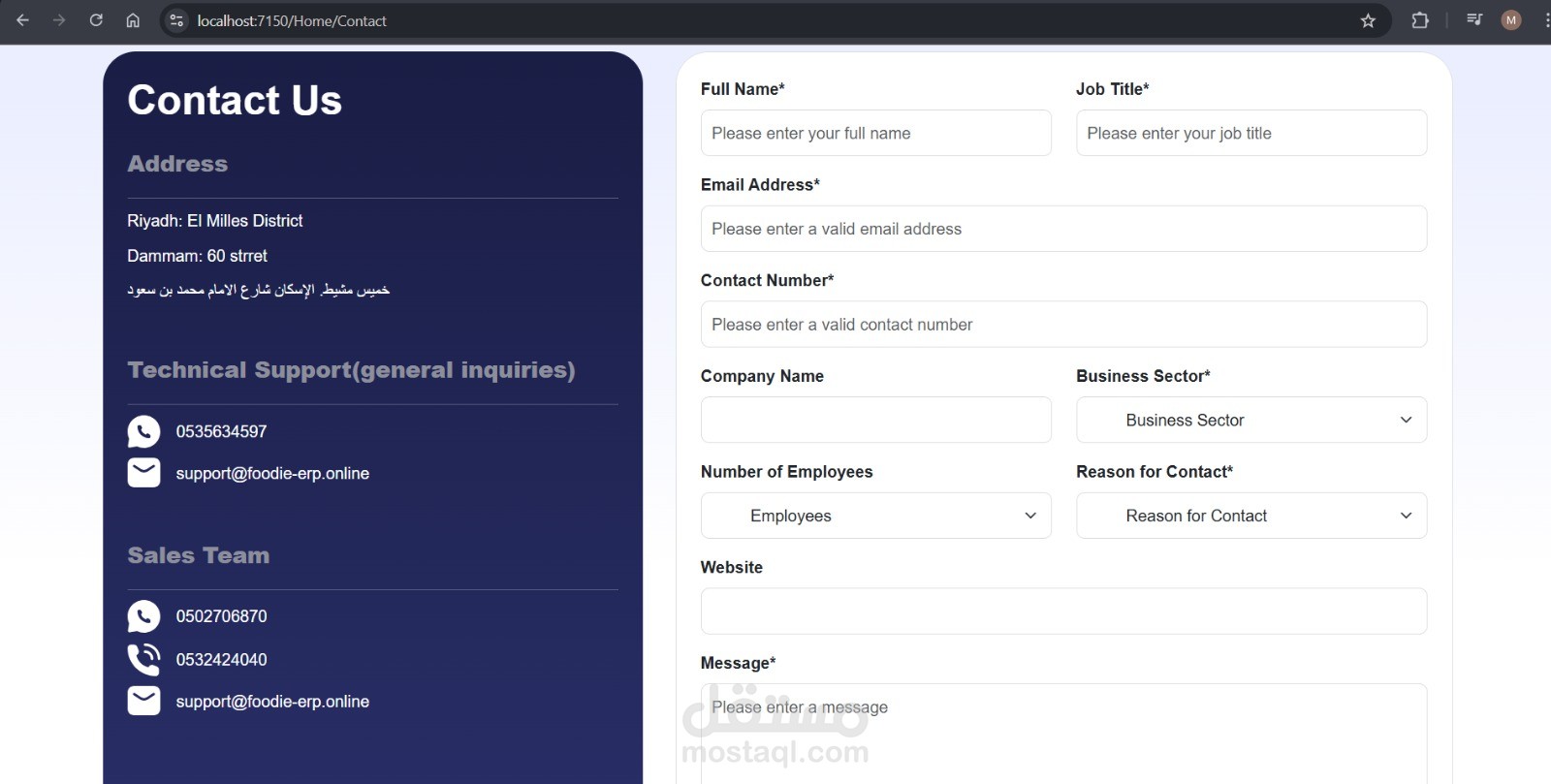Click the Contact Us heading

235,100
